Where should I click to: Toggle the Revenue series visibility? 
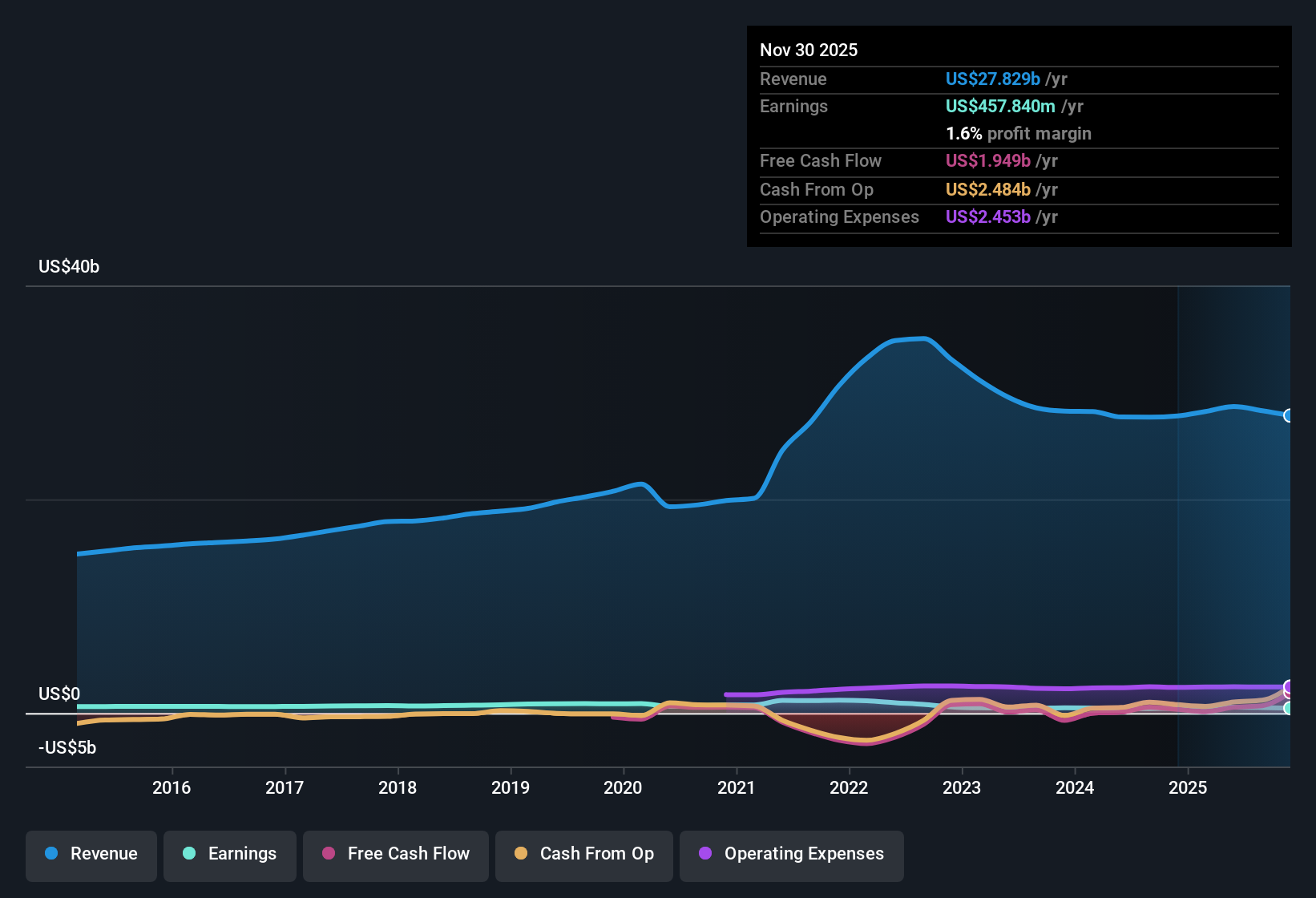click(x=91, y=854)
